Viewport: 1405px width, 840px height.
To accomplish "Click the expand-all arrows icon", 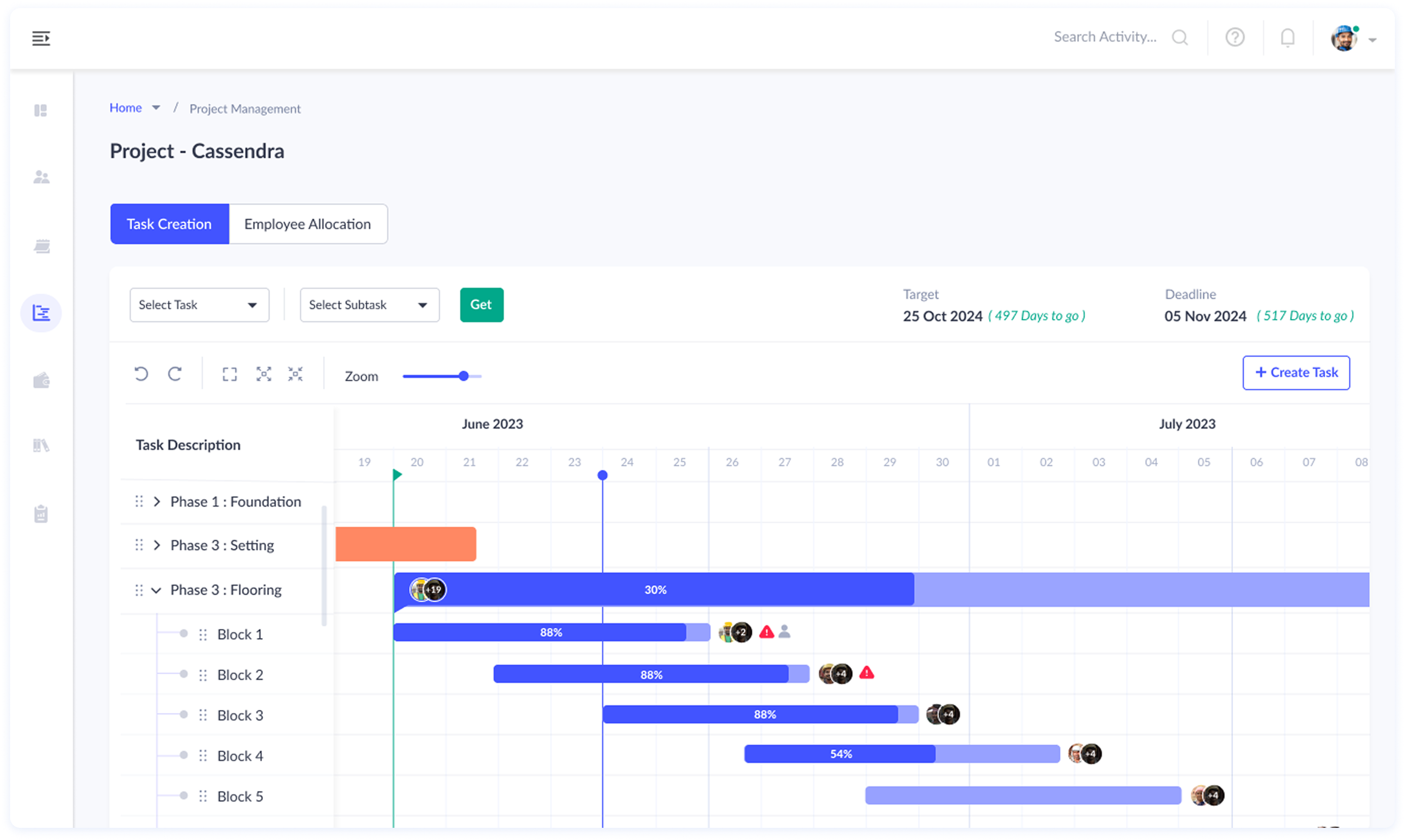I will coord(264,374).
